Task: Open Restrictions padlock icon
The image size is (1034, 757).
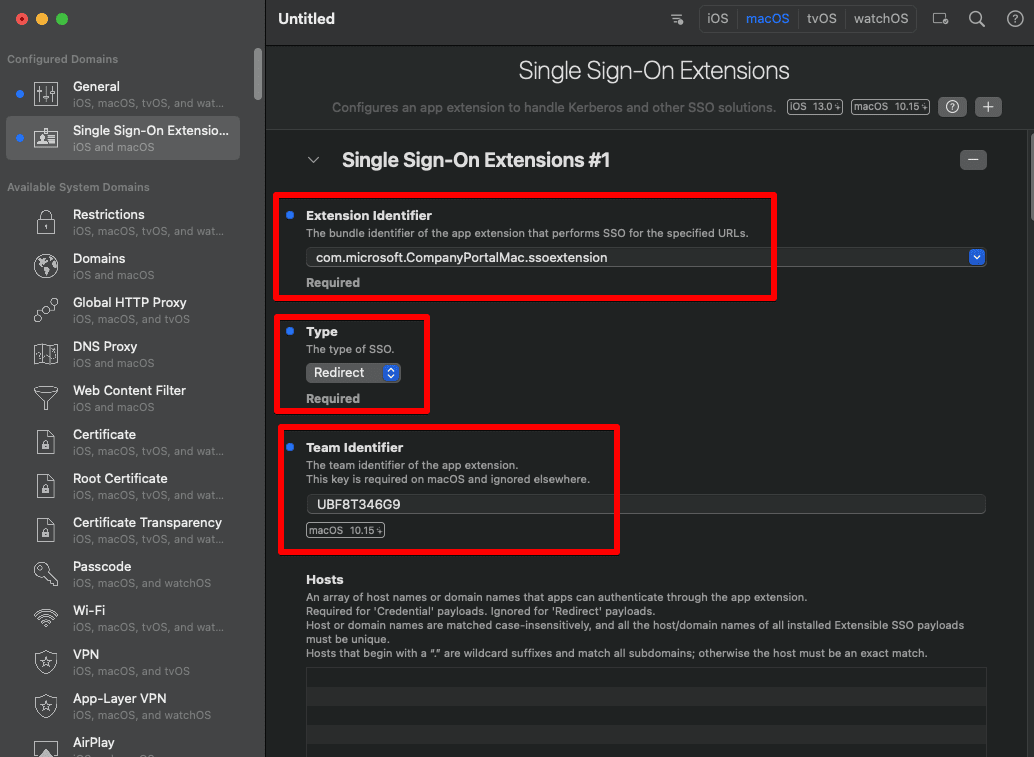Action: point(46,222)
